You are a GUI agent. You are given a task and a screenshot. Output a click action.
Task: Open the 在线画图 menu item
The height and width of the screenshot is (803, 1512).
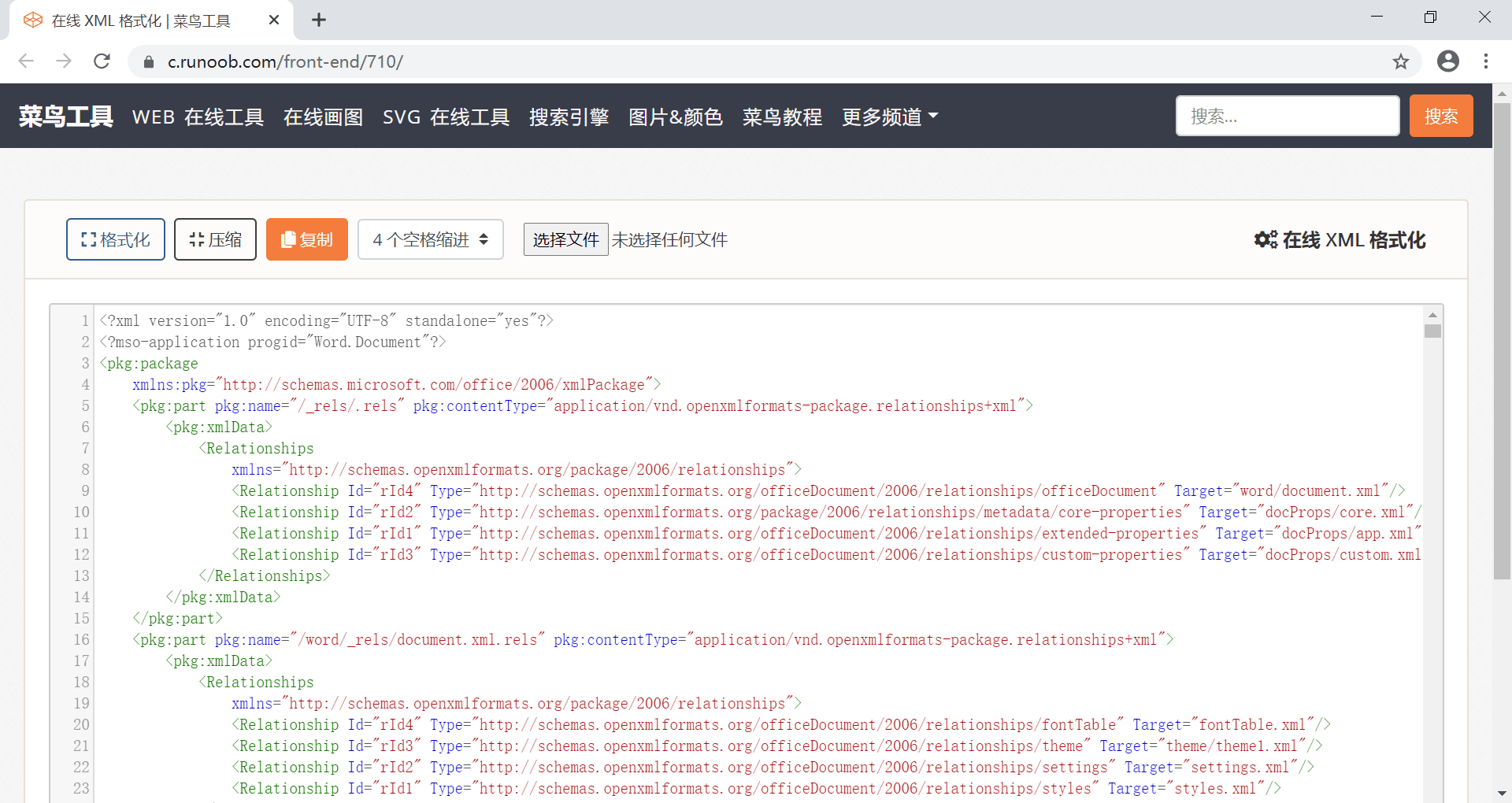point(323,117)
